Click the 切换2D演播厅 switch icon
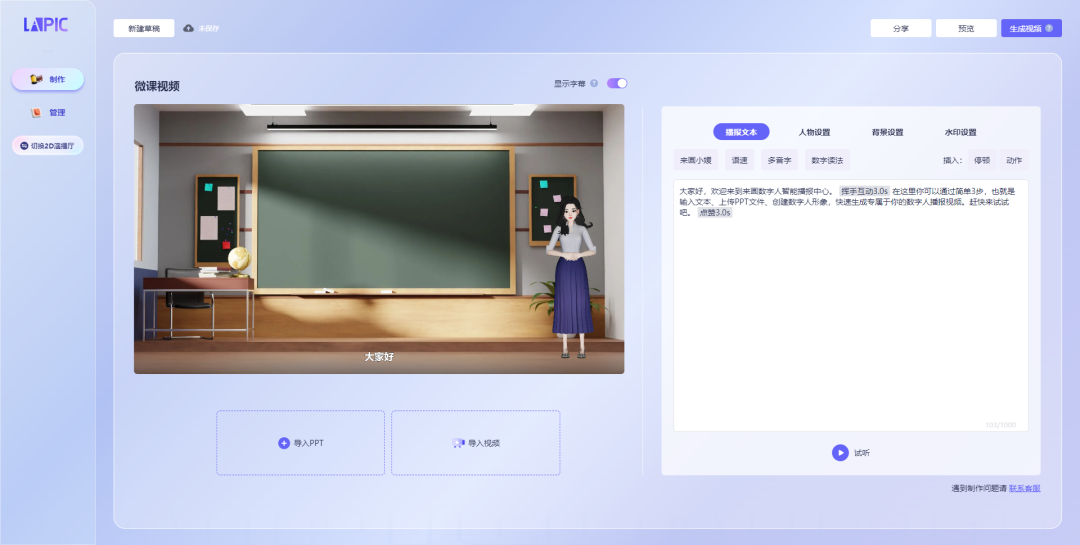Viewport: 1080px width, 545px height. (24, 146)
